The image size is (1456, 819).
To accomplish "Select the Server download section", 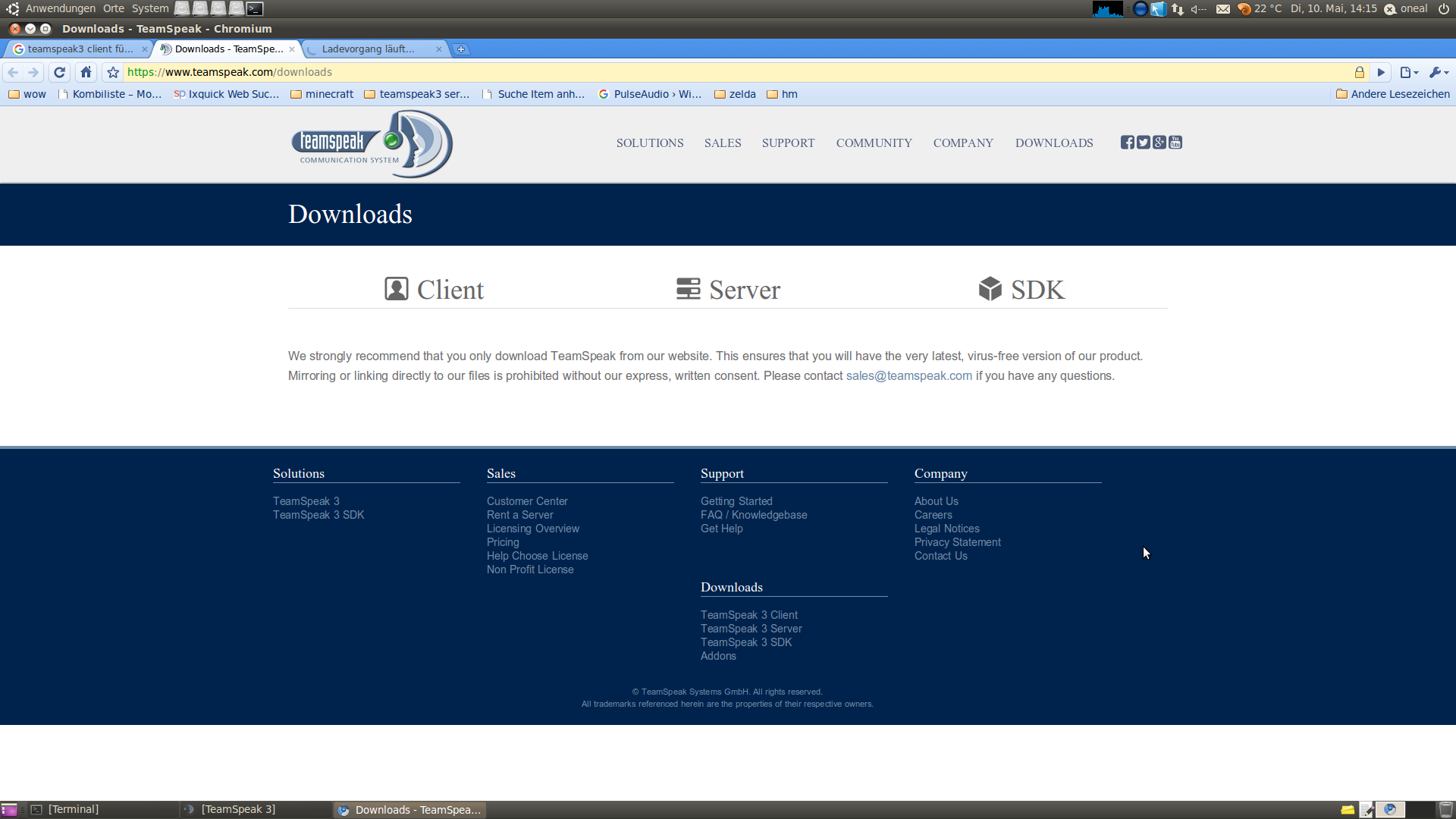I will pyautogui.click(x=728, y=289).
